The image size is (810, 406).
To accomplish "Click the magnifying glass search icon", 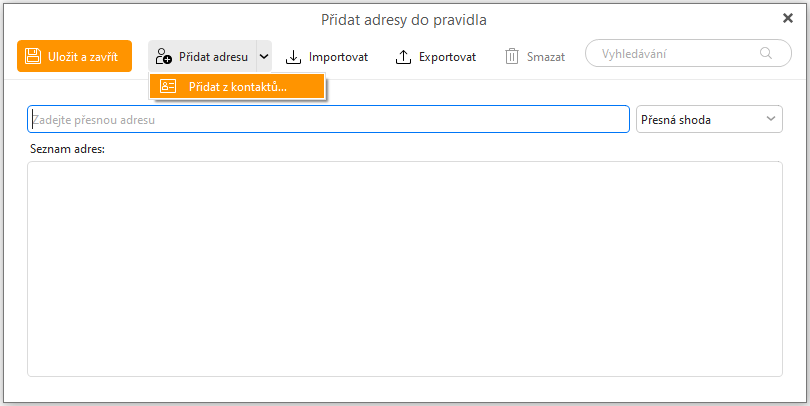I will pyautogui.click(x=767, y=54).
